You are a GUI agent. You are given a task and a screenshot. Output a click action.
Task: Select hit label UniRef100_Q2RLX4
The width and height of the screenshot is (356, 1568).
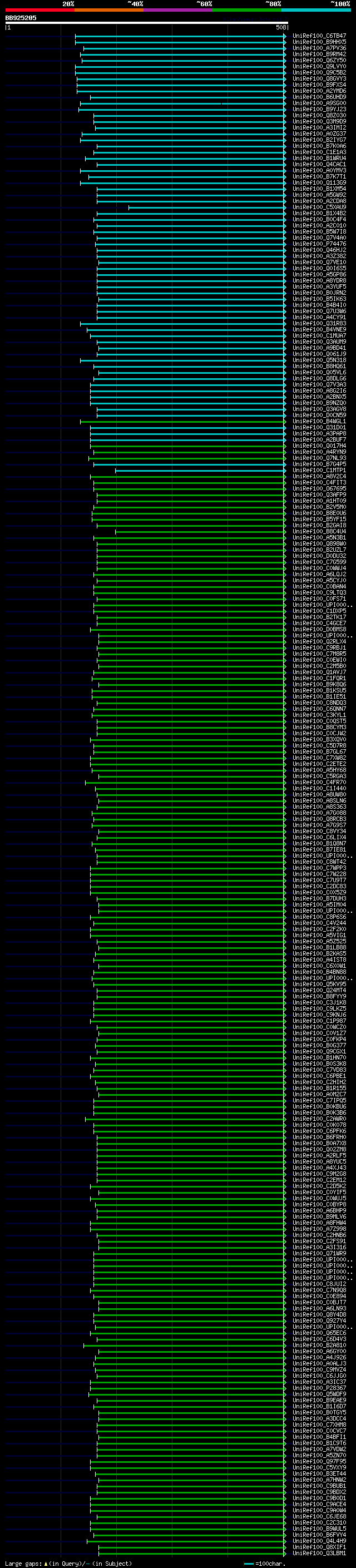click(319, 641)
